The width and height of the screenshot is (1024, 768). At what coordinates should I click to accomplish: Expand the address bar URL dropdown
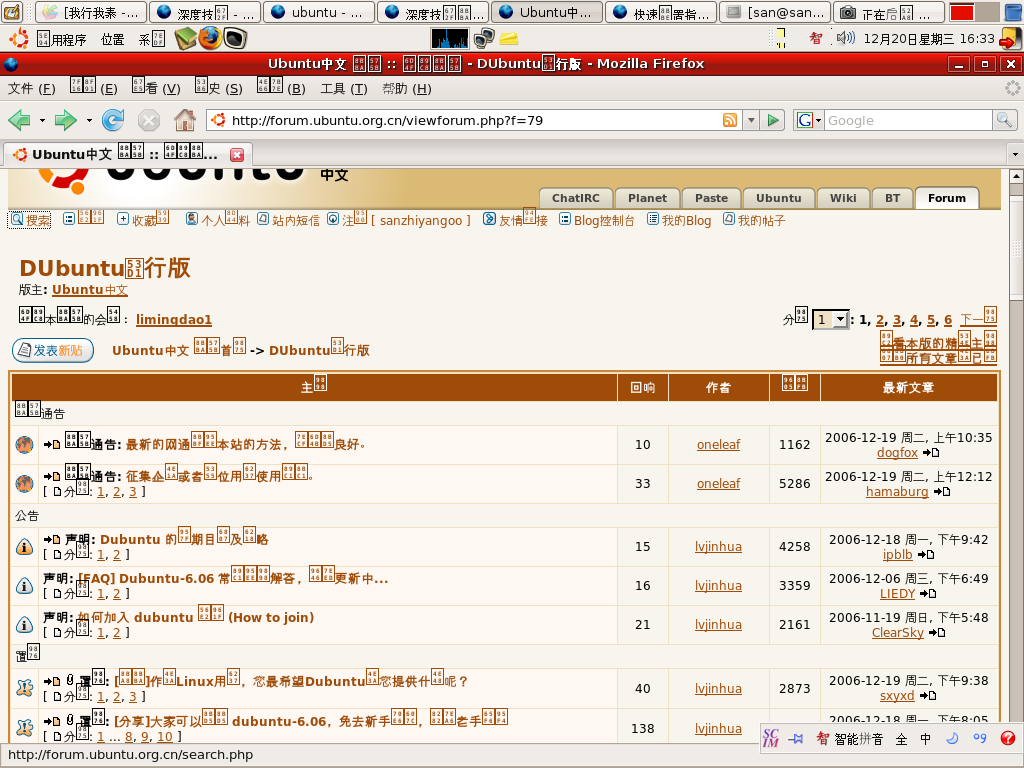751,120
